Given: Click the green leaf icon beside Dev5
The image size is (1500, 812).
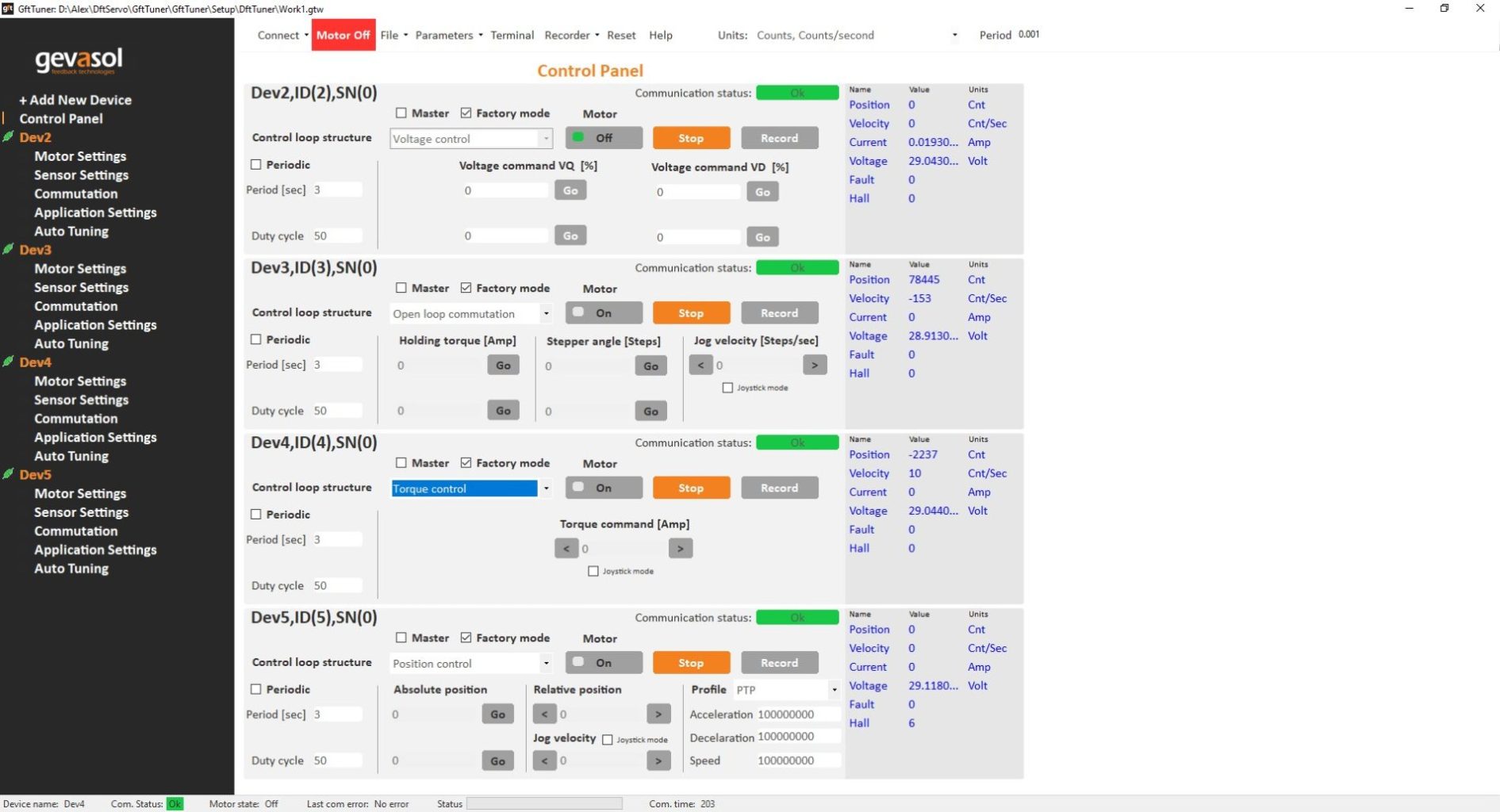Looking at the screenshot, I should (9, 474).
